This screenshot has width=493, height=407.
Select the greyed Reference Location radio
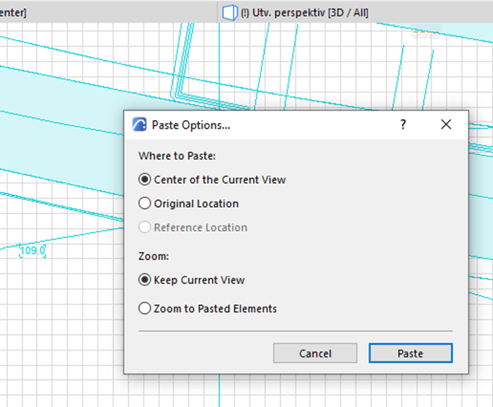[193, 227]
